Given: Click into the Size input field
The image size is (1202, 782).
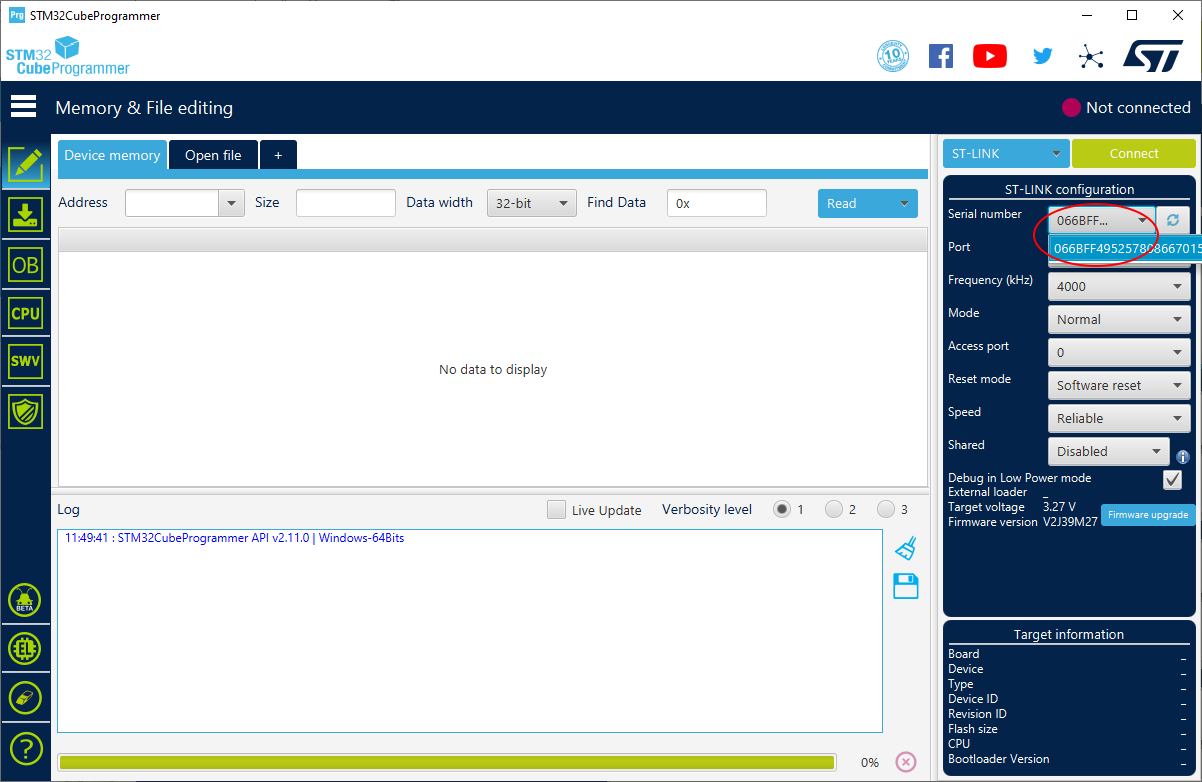Looking at the screenshot, I should [346, 203].
